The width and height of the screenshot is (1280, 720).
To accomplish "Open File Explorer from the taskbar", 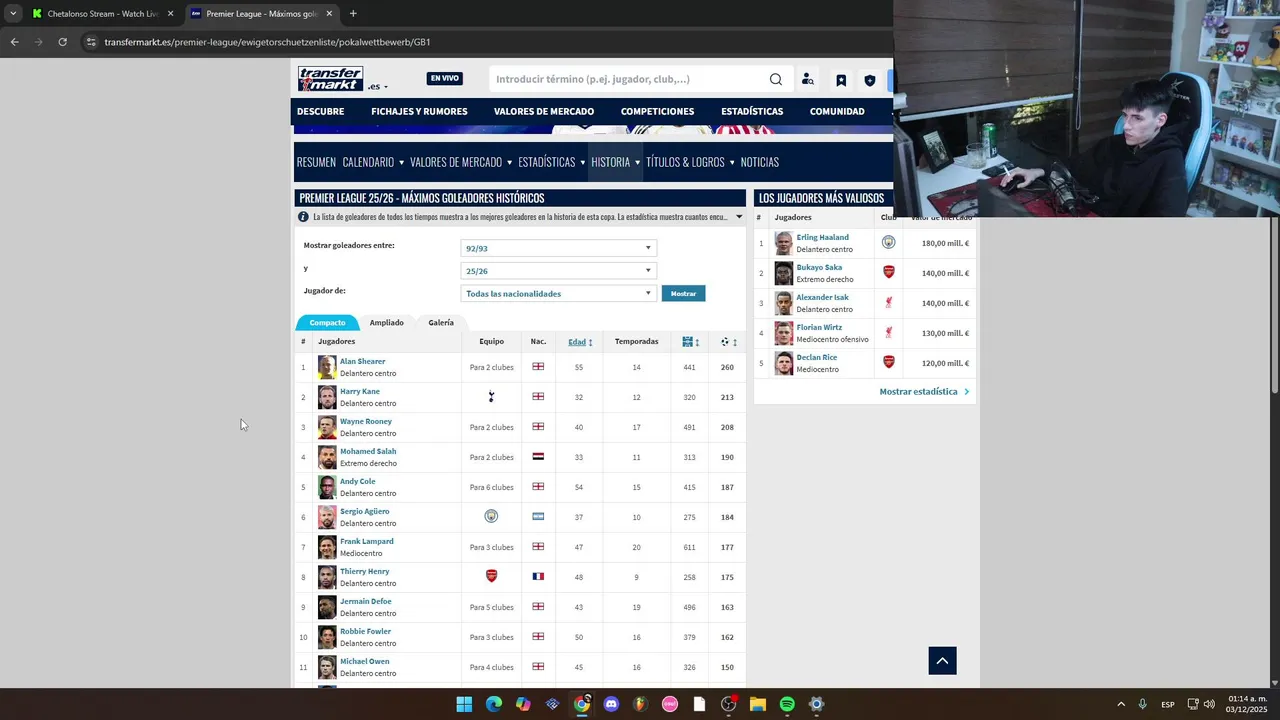I will [x=758, y=704].
